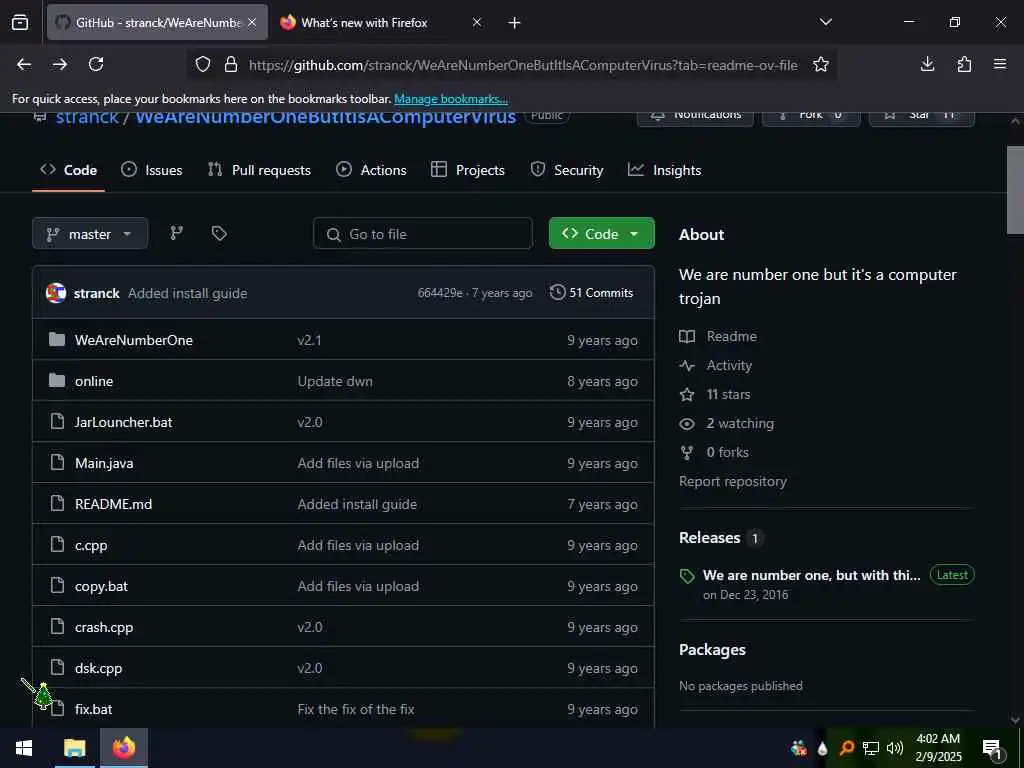The image size is (1024, 768).
Task: Open new browser tab
Action: 515,22
